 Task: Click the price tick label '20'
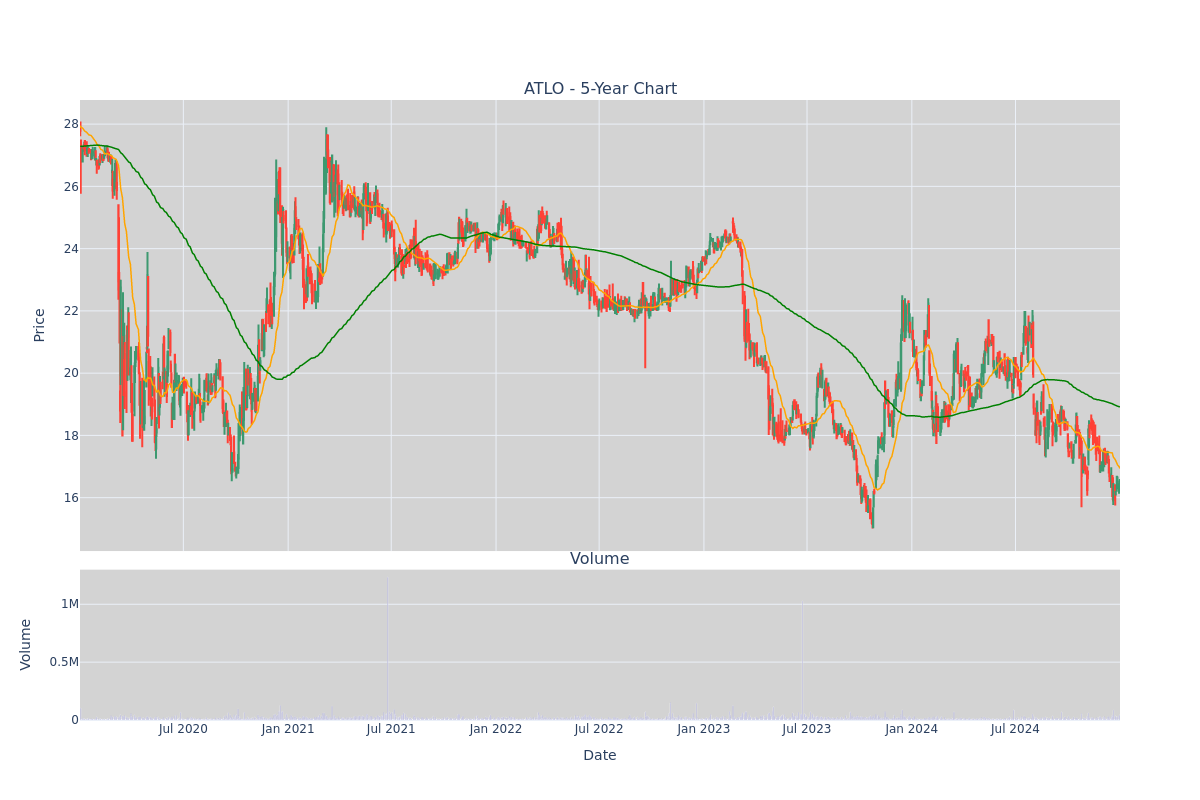point(71,373)
